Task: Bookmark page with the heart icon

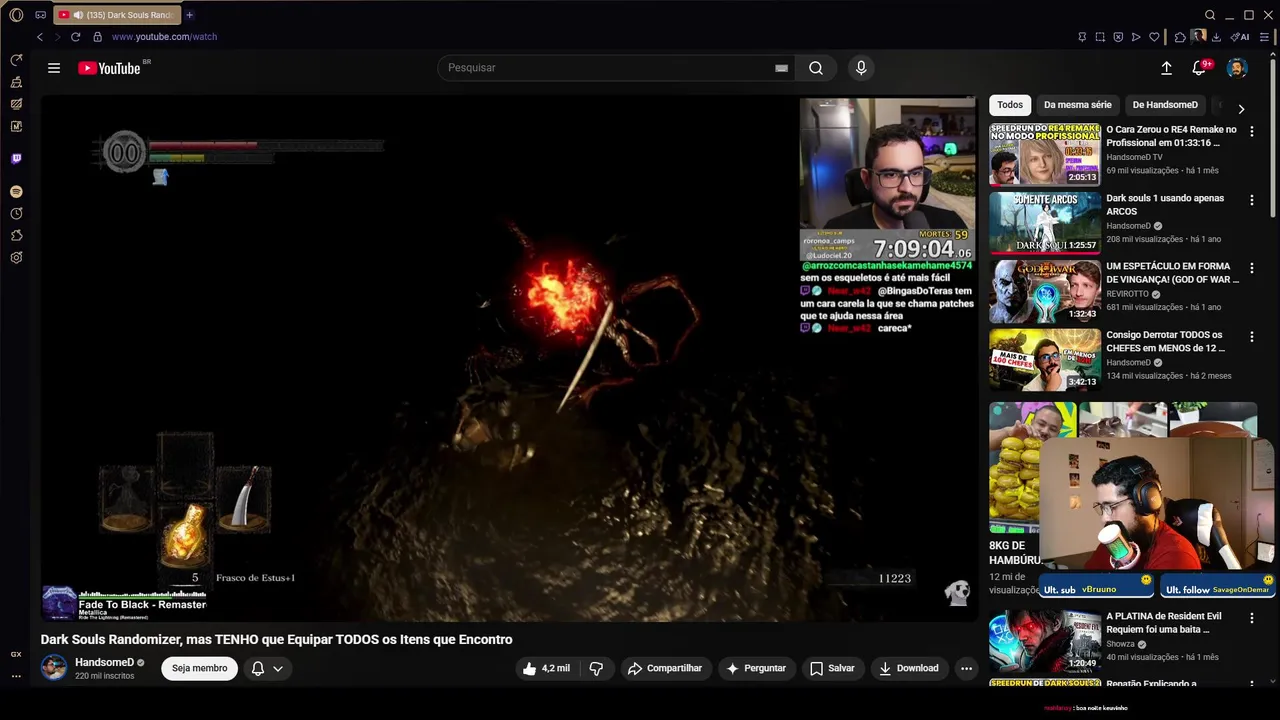Action: point(1154,37)
